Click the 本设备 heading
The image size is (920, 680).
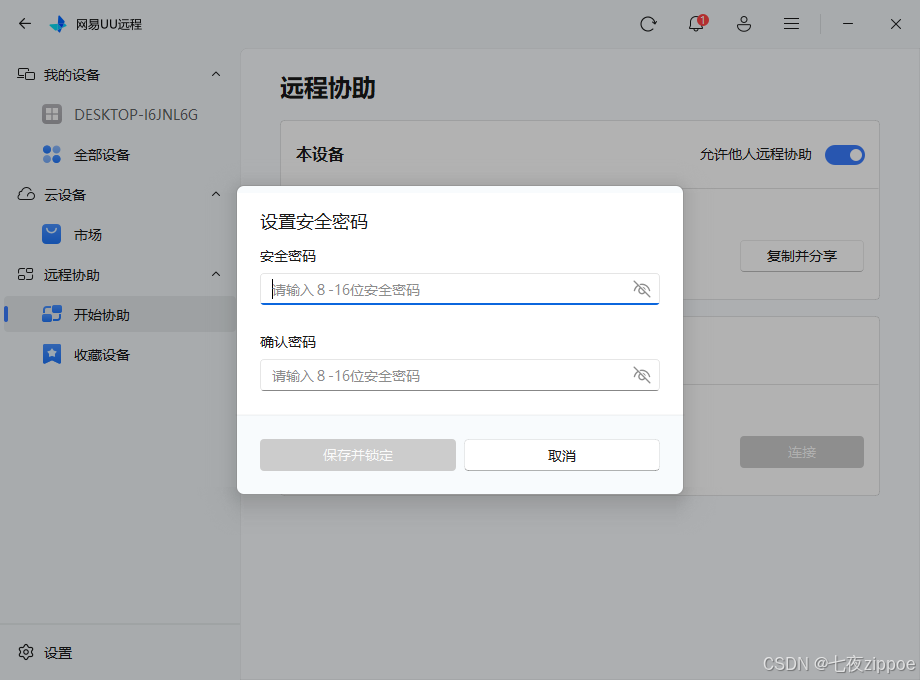click(x=320, y=154)
